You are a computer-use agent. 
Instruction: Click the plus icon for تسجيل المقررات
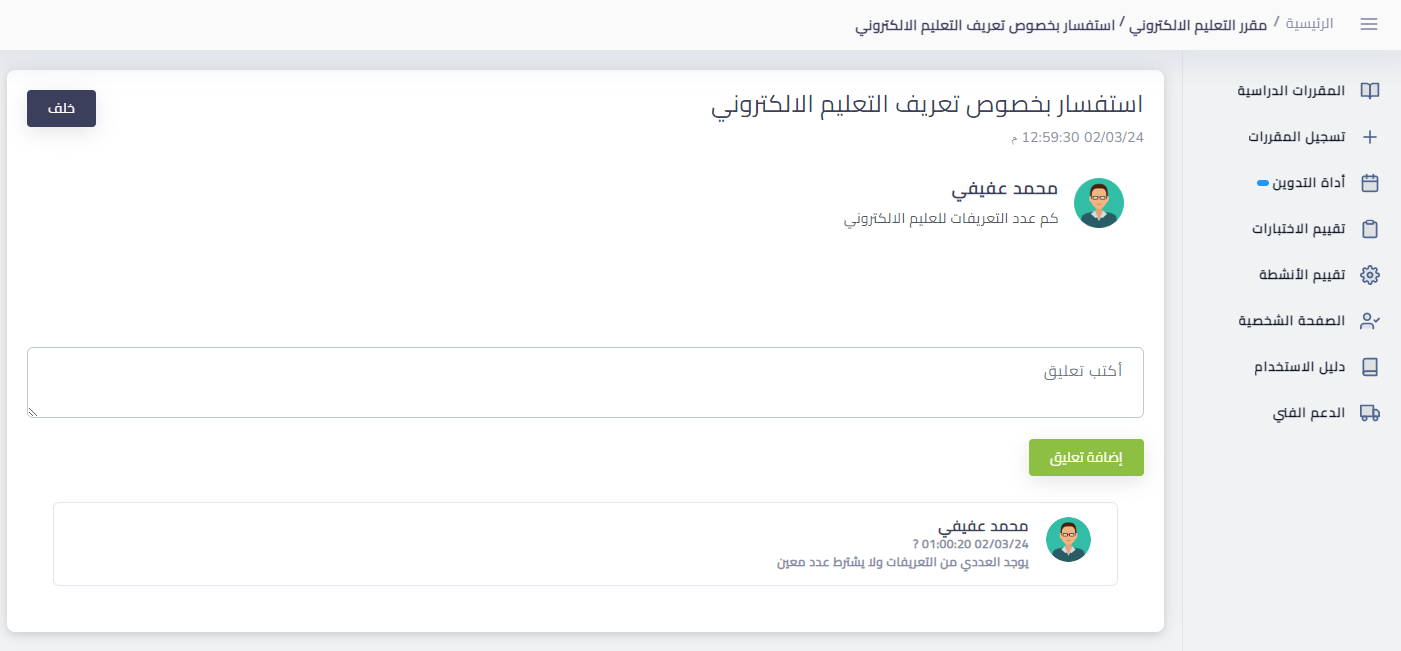[x=1370, y=137]
